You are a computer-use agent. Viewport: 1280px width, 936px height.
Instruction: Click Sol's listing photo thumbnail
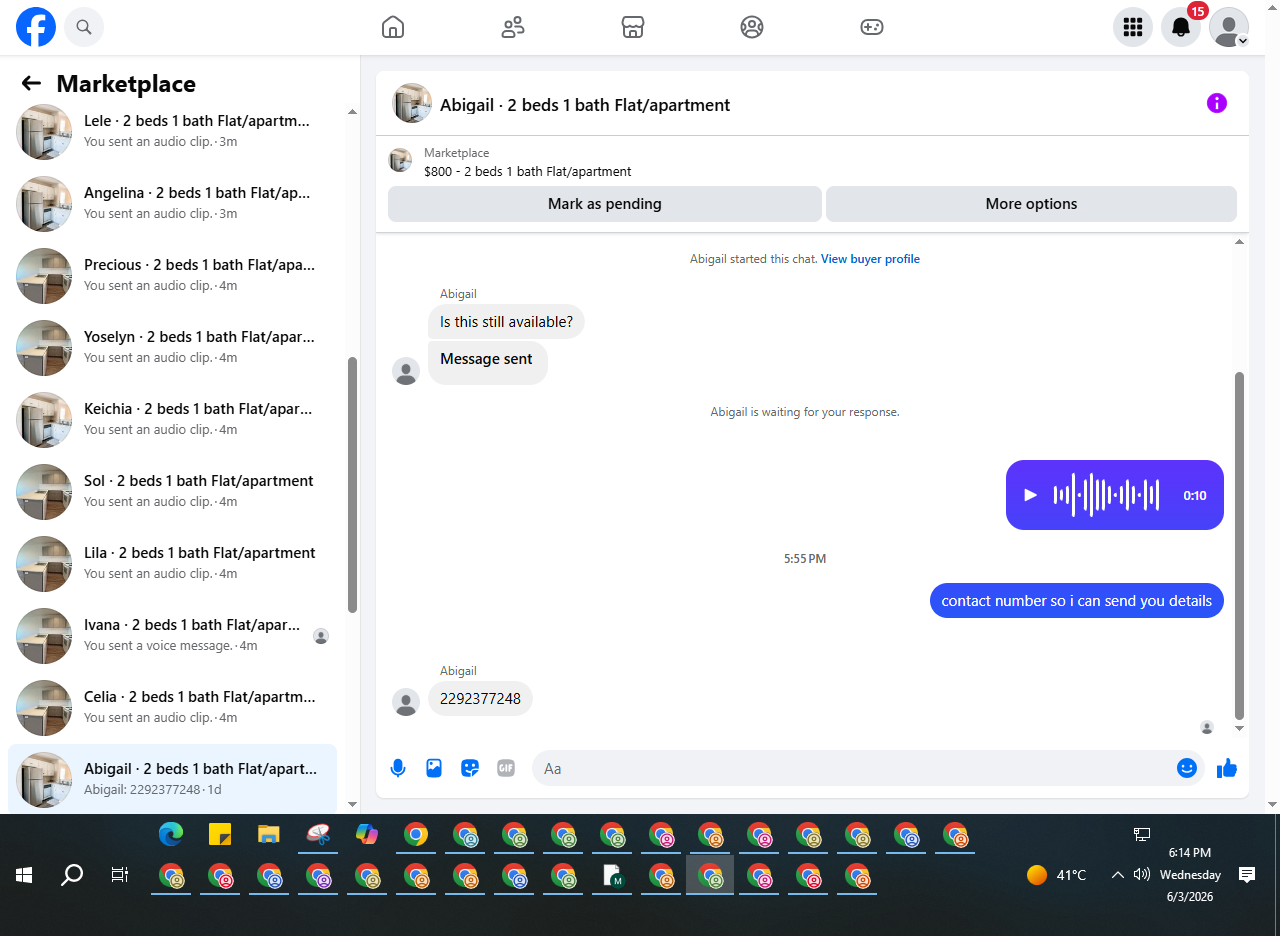point(44,492)
